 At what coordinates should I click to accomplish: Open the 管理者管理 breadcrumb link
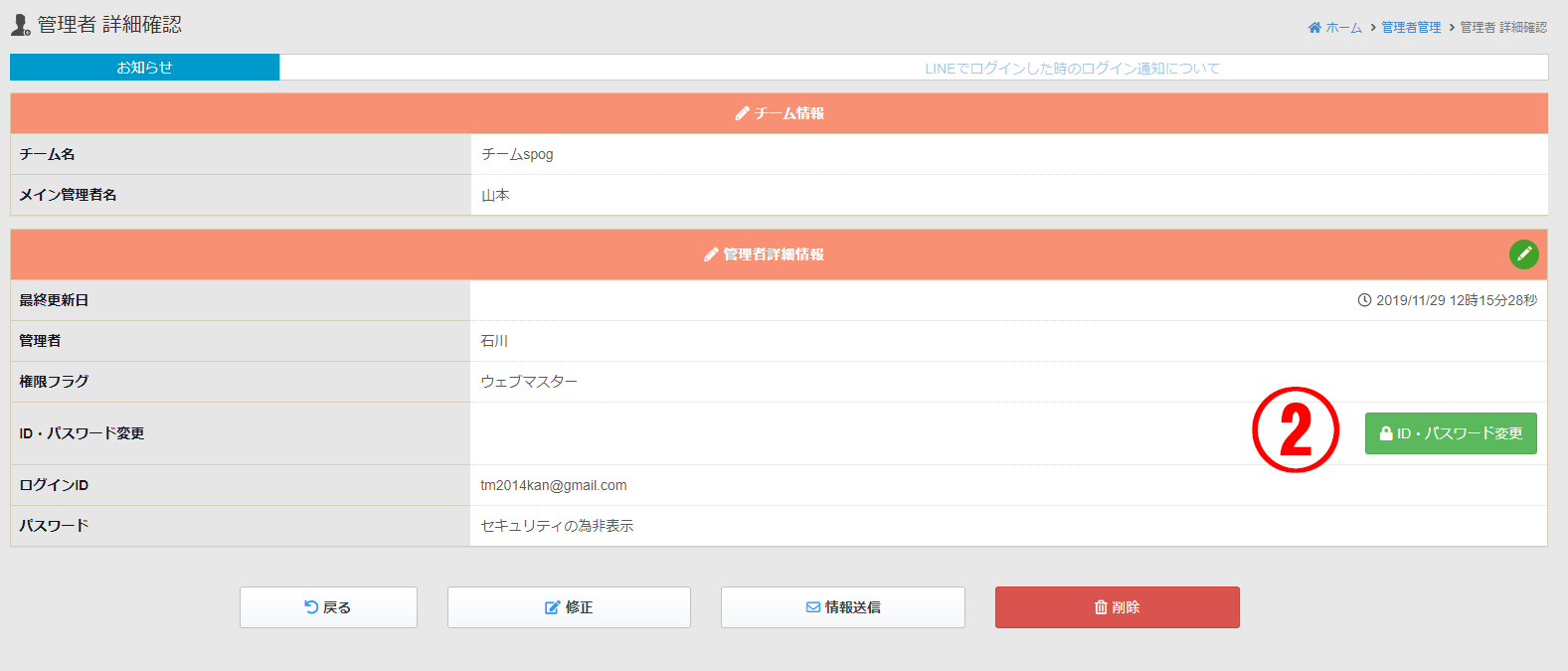(x=1411, y=28)
